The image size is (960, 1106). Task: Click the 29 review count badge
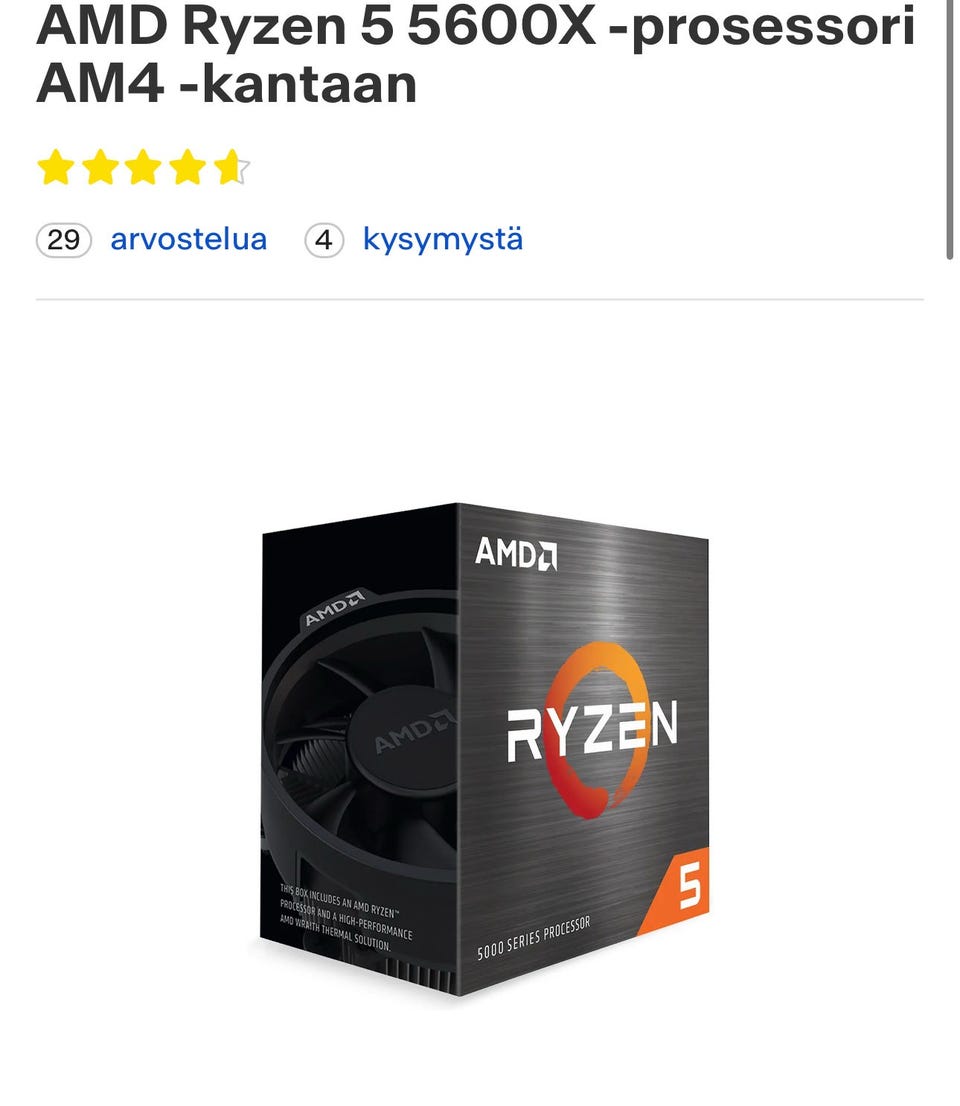point(63,241)
